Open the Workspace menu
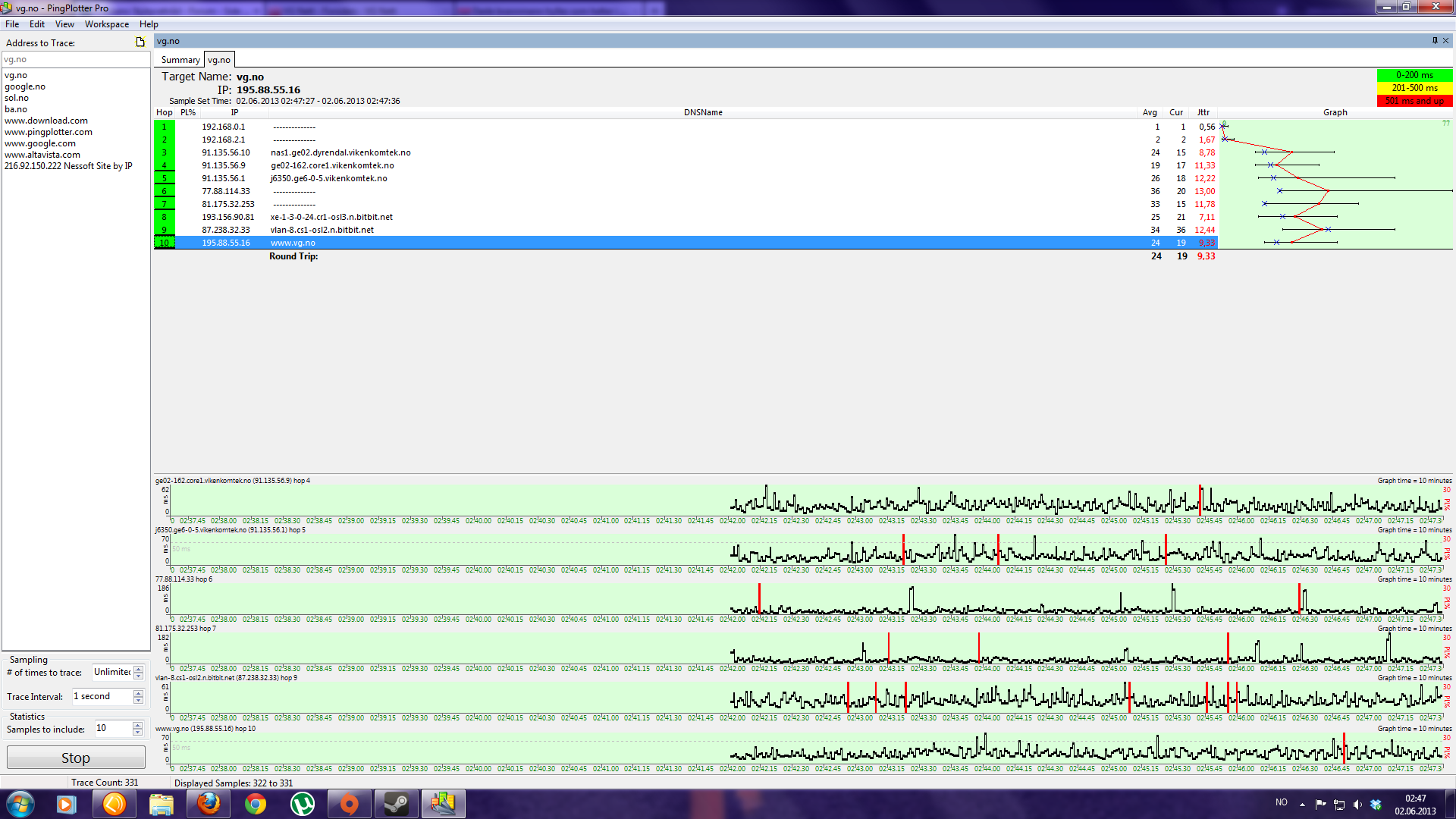Image resolution: width=1456 pixels, height=819 pixels. pos(107,24)
